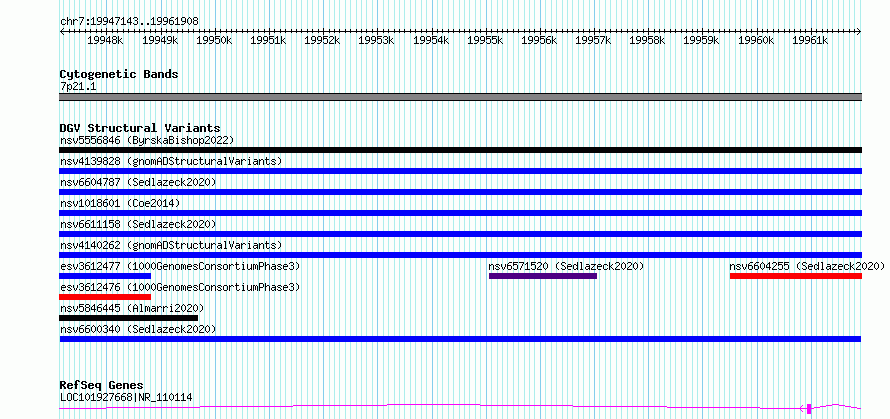Open the nsv6600340 Sedlazeck2020 label
890x419 pixels.
click(138, 329)
